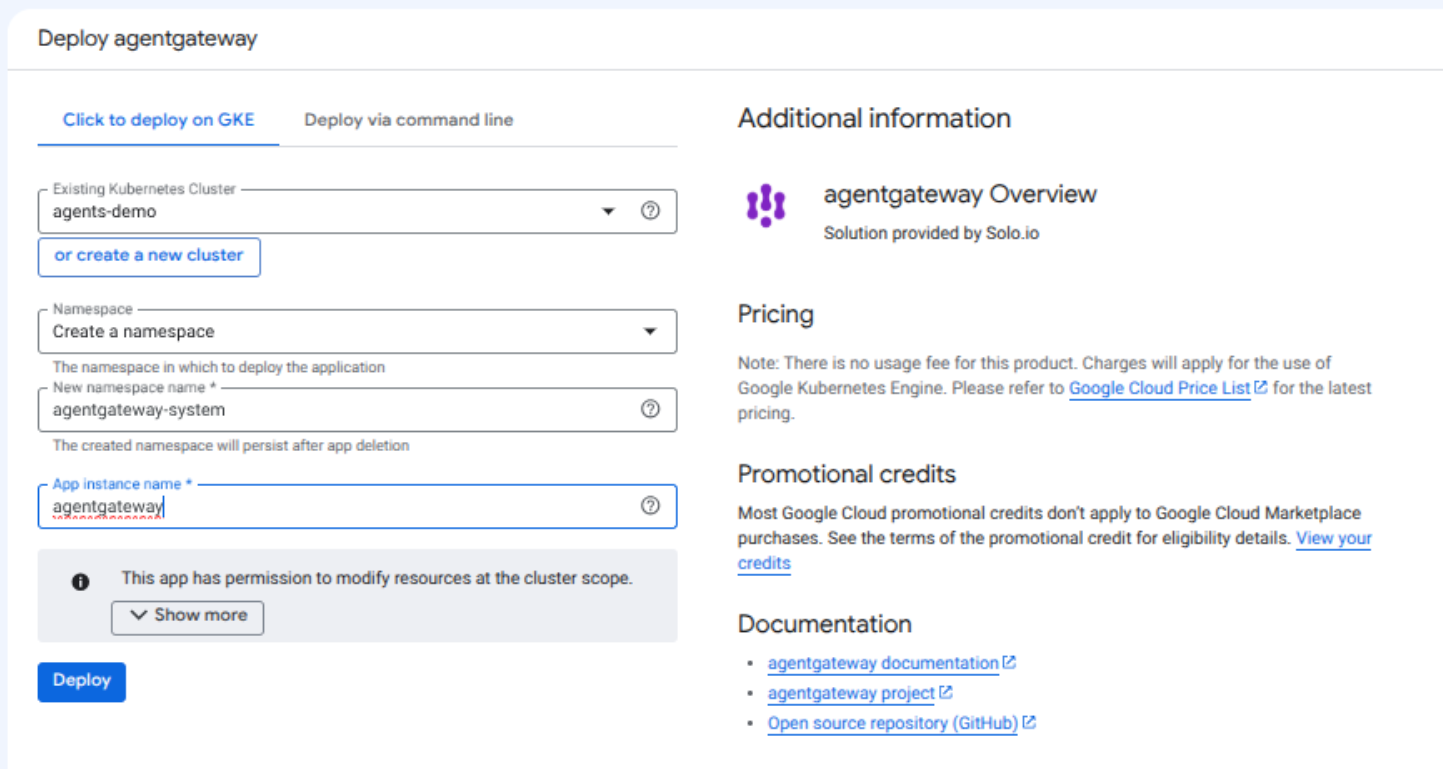Click the help icon in App instance name field
The height and width of the screenshot is (769, 1443).
(x=650, y=506)
